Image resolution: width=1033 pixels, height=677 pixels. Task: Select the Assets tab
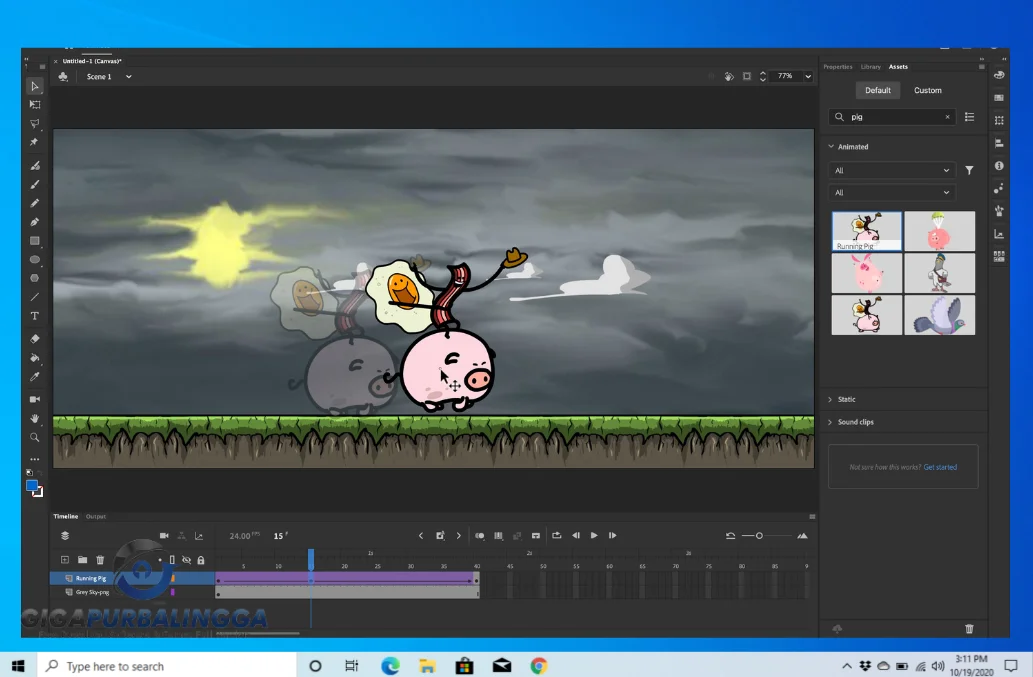click(x=898, y=67)
